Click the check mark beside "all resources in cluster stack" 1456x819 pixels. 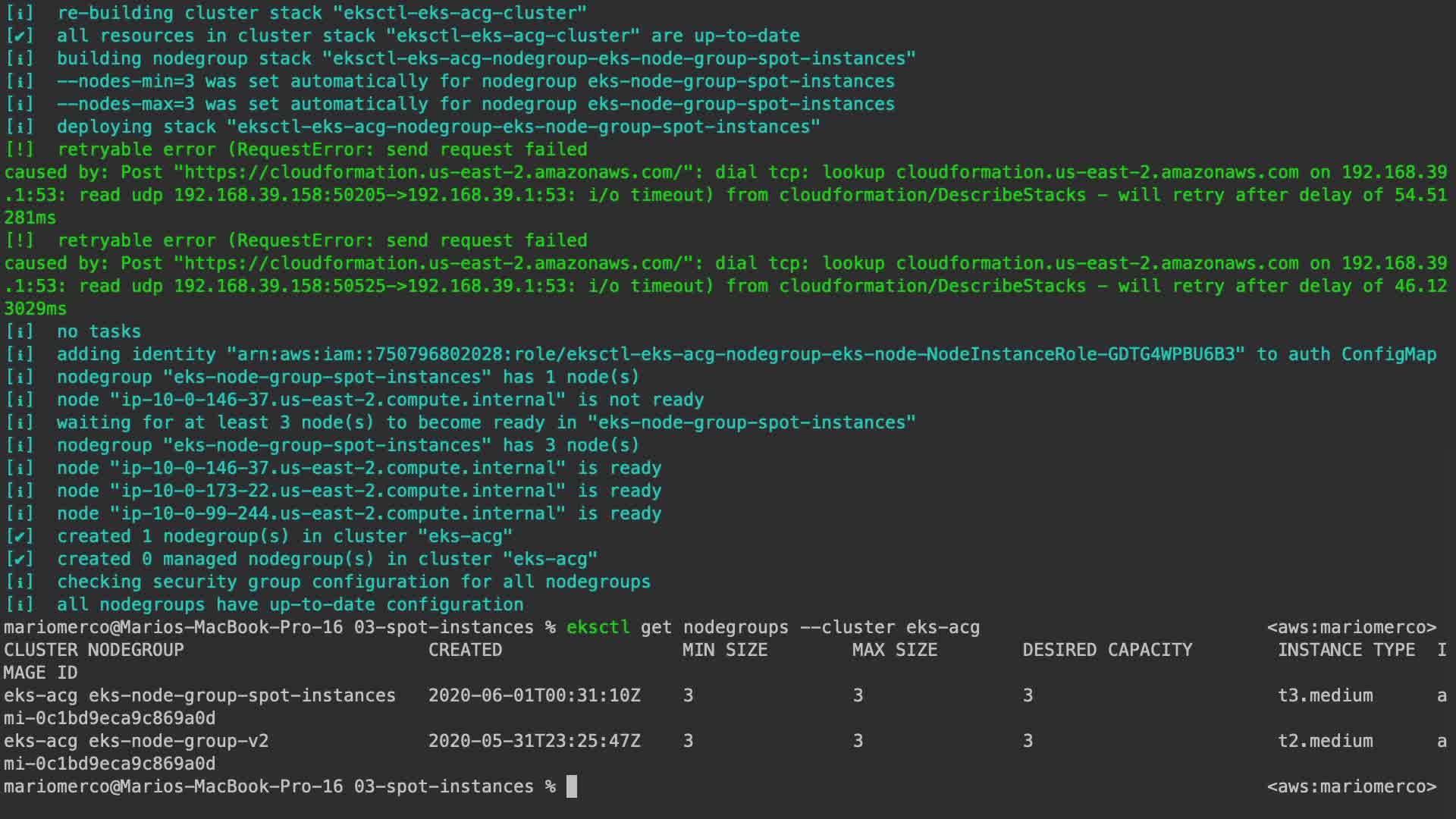pos(20,36)
